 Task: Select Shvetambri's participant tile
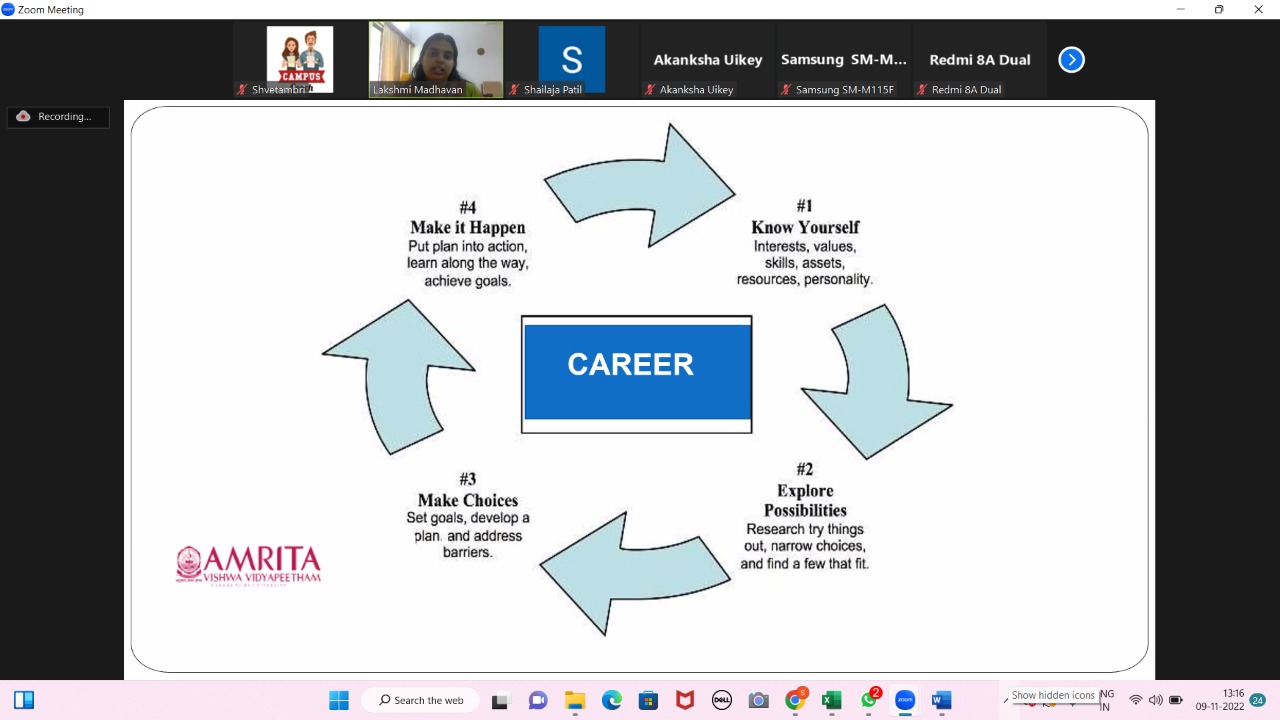300,60
